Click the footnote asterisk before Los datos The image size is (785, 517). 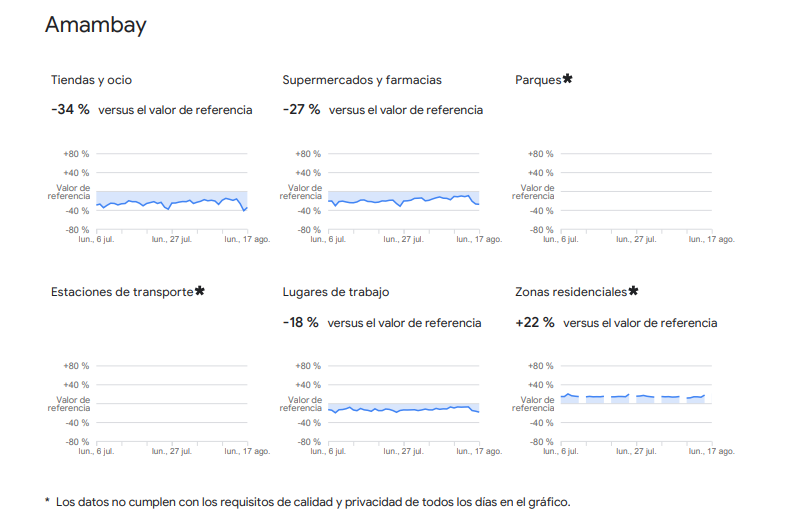click(x=47, y=500)
